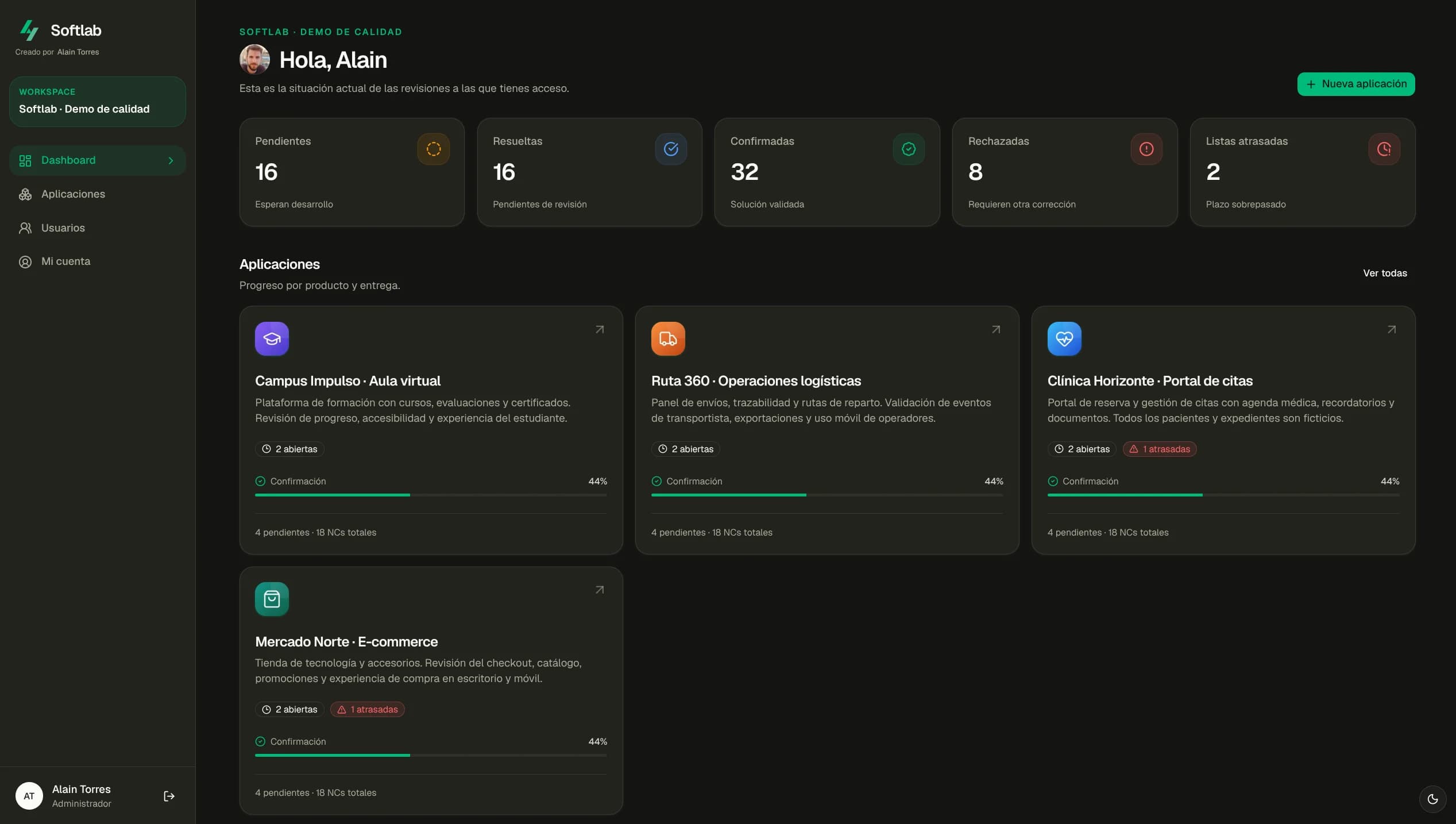Image resolution: width=1456 pixels, height=824 pixels.
Task: Click the Confirmadas card showing 32
Action: click(827, 172)
